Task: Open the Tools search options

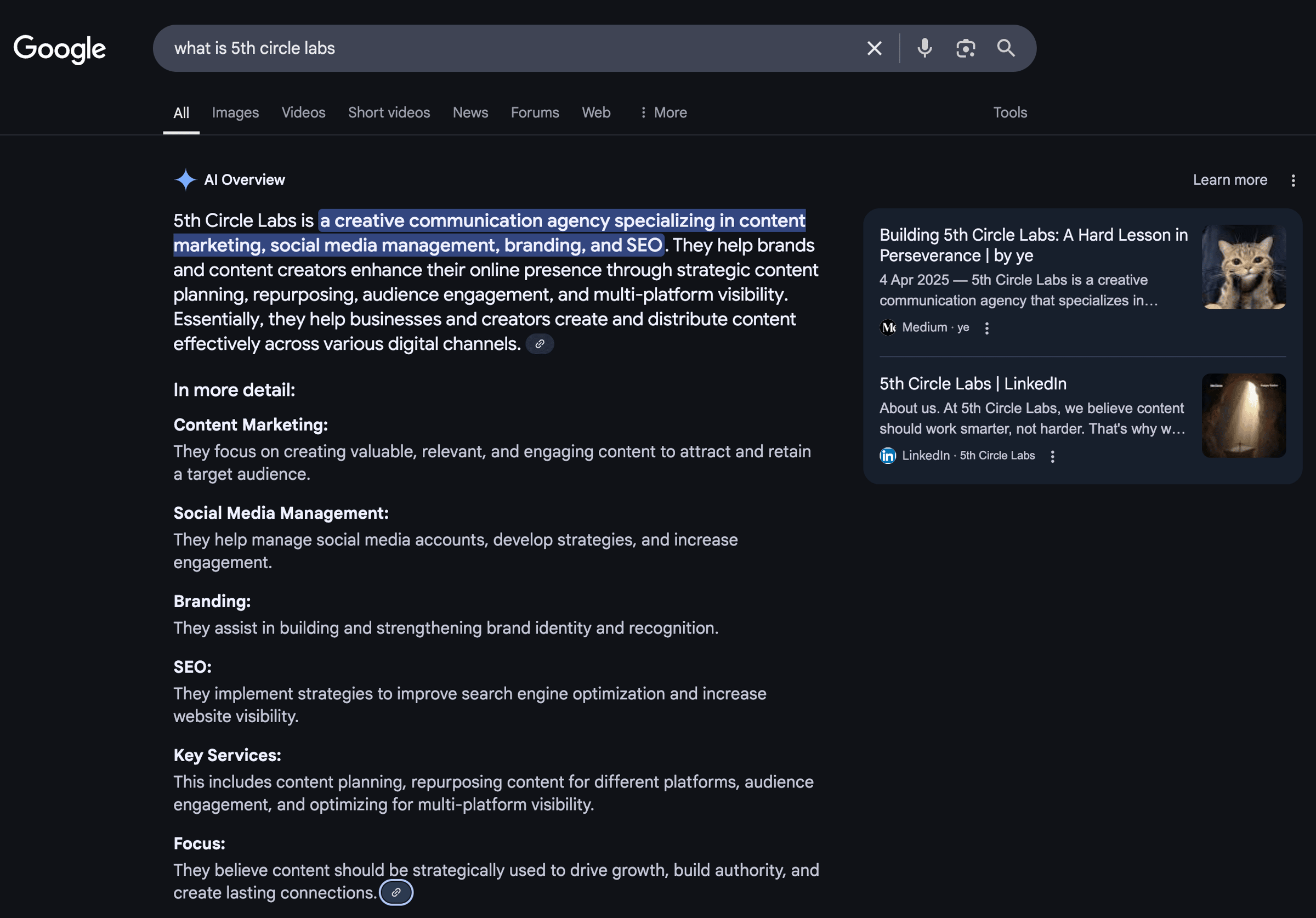Action: point(1010,112)
